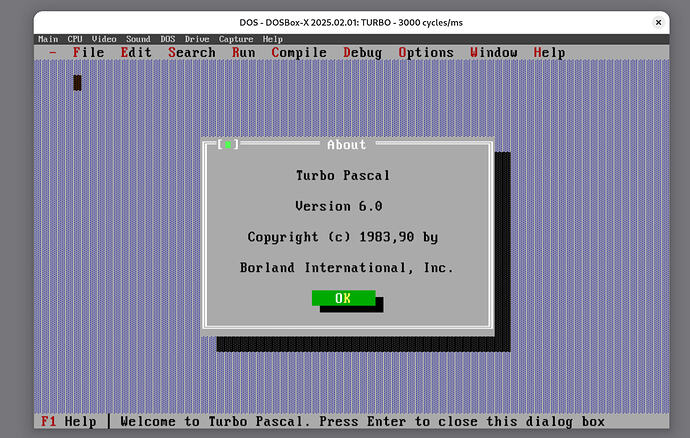The image size is (690, 438).
Task: Open the Window menu
Action: (493, 52)
